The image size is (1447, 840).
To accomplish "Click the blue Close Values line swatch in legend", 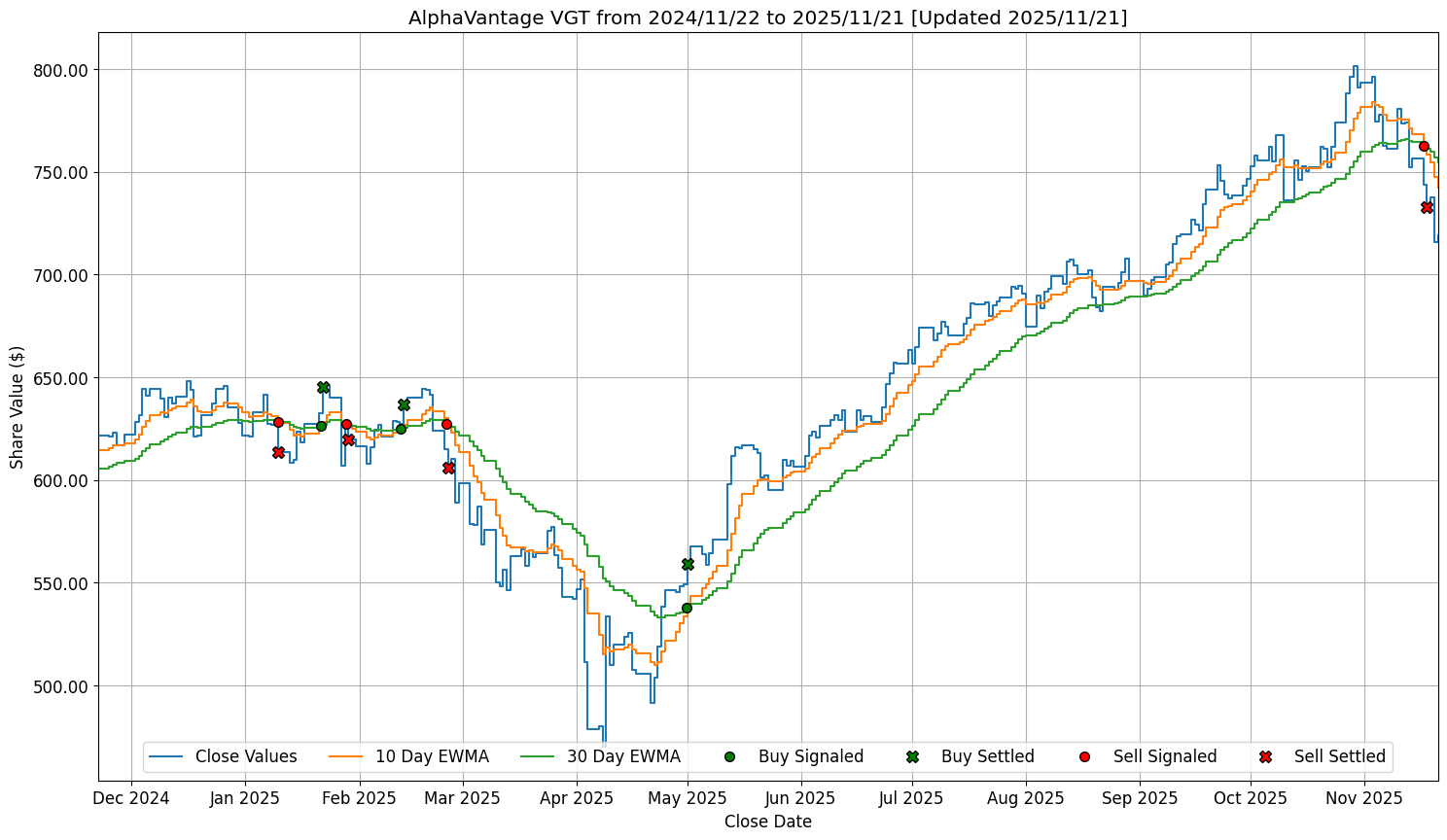I will point(167,756).
